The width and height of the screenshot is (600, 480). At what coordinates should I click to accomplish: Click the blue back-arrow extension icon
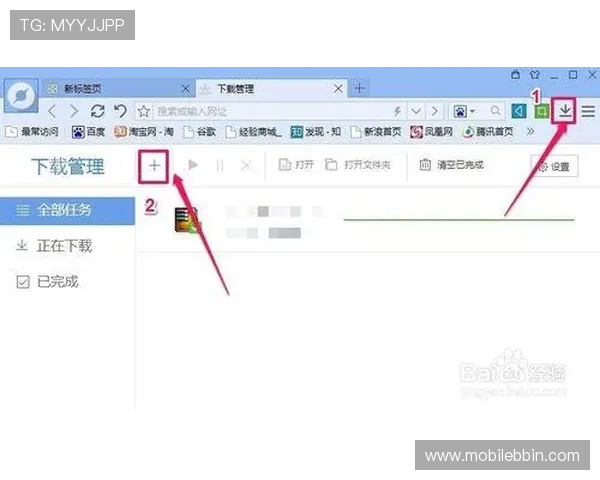519,111
